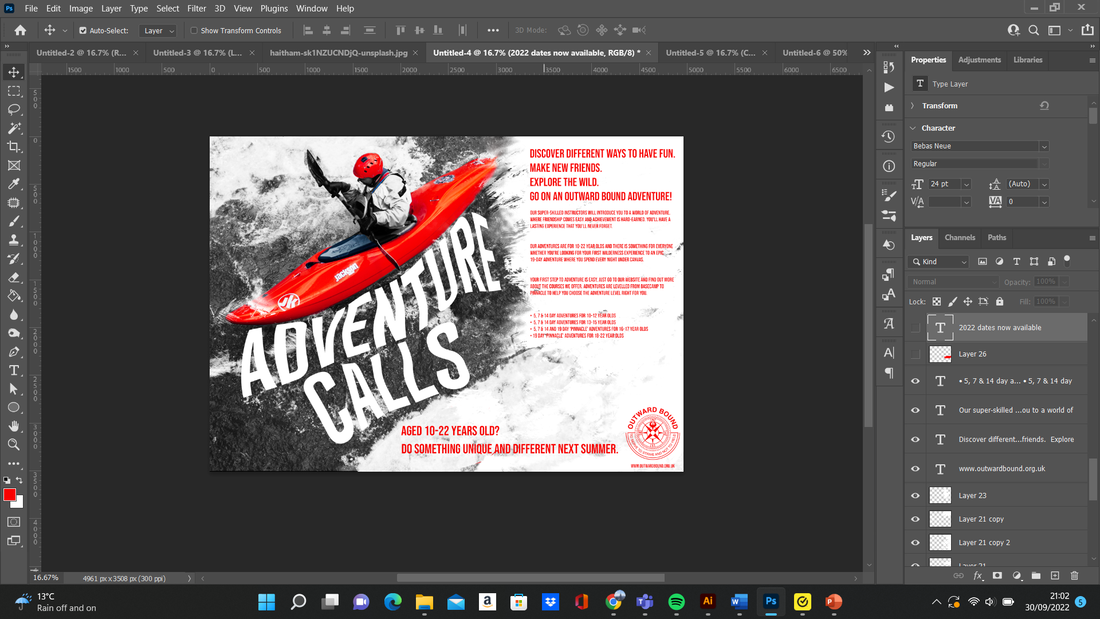Click the Layer 26 thumbnail
Screen dimensions: 1100x619
940,354
